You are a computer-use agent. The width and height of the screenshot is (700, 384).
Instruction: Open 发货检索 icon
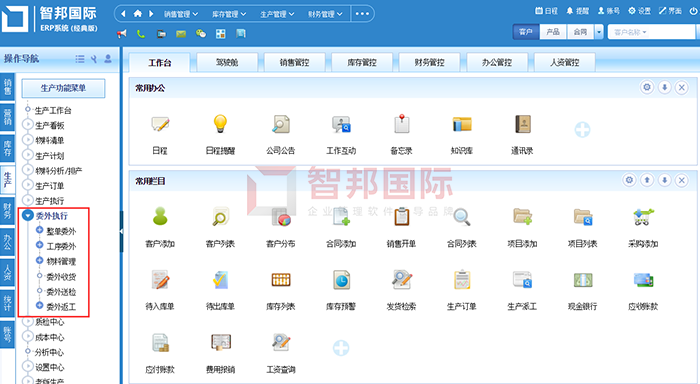(401, 280)
